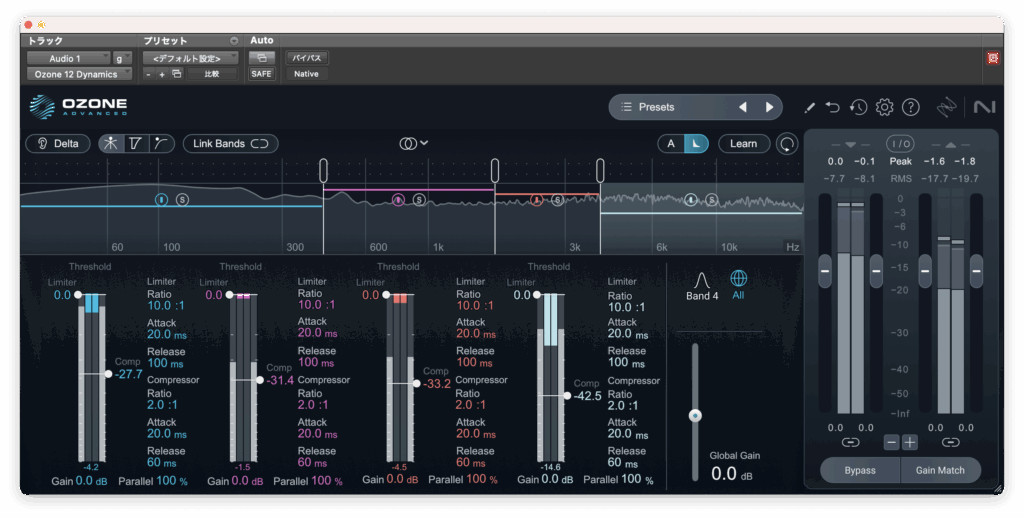The width and height of the screenshot is (1024, 518).
Task: Expand the stereo mode circles dropdown
Action: coord(414,144)
